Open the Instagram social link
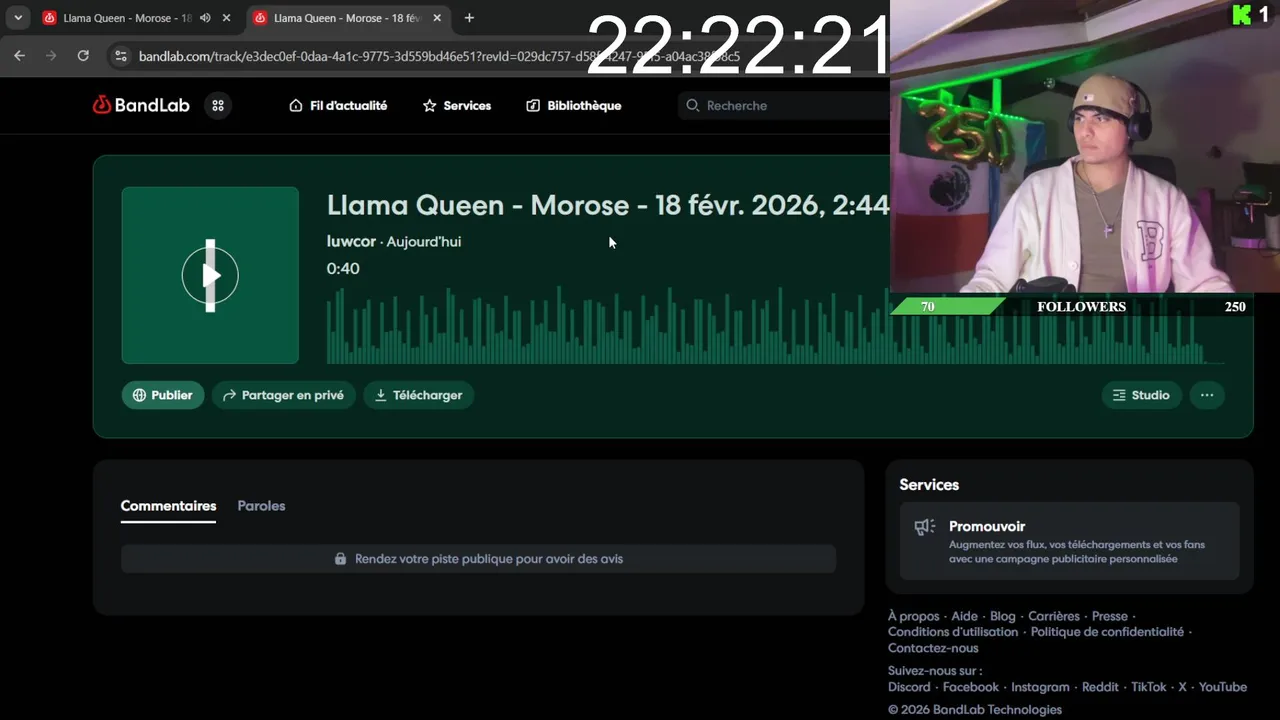 (x=1040, y=687)
